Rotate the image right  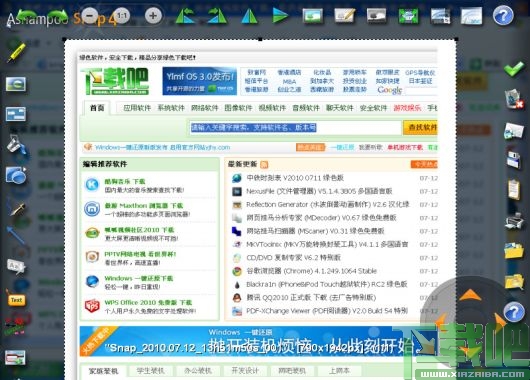pos(217,16)
